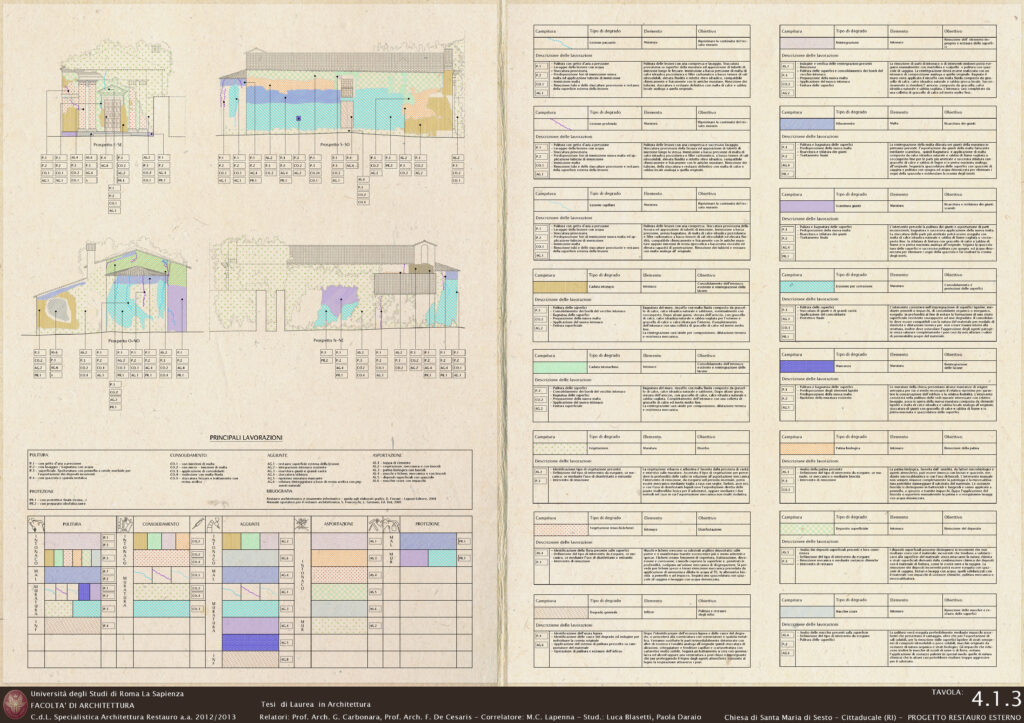The image size is (1024, 723).
Task: Click 'C.d.L. Specialistica Architettura Restauro a.a. 2012/2013'
Action: pos(133,716)
